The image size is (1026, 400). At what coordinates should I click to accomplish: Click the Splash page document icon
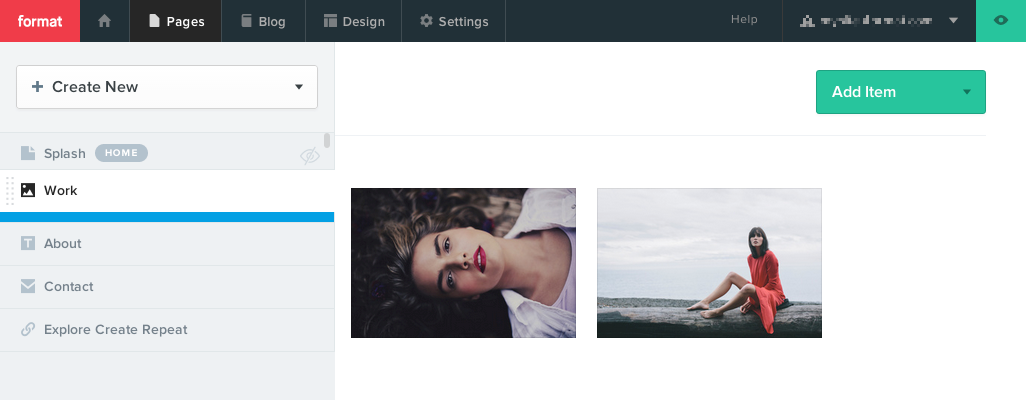click(28, 153)
